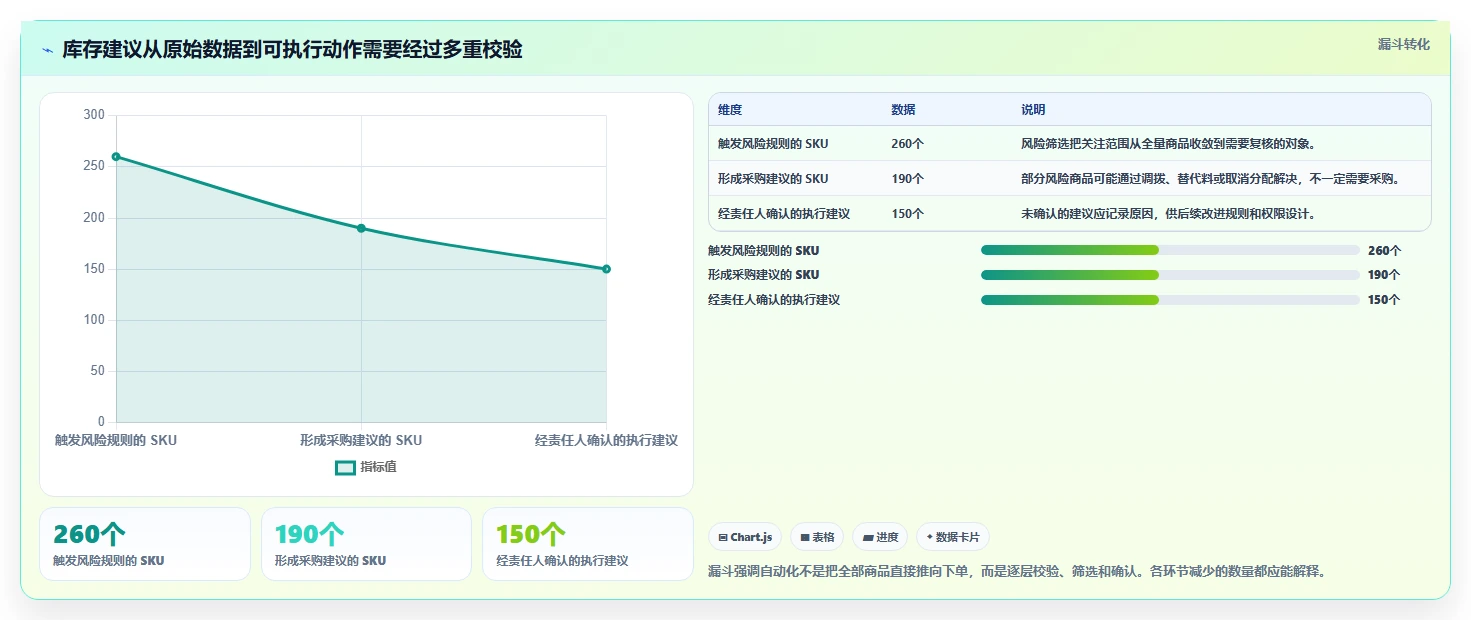Select table cell 经责任人确认的执行建议

coord(784,214)
